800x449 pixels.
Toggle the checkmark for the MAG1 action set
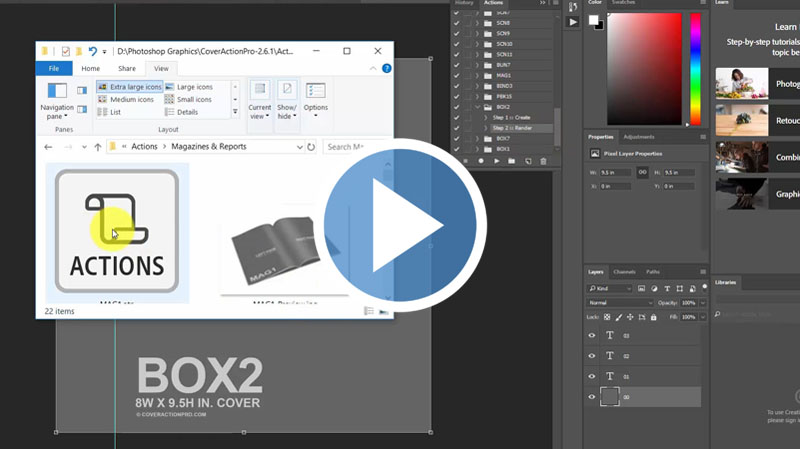pyautogui.click(x=457, y=75)
